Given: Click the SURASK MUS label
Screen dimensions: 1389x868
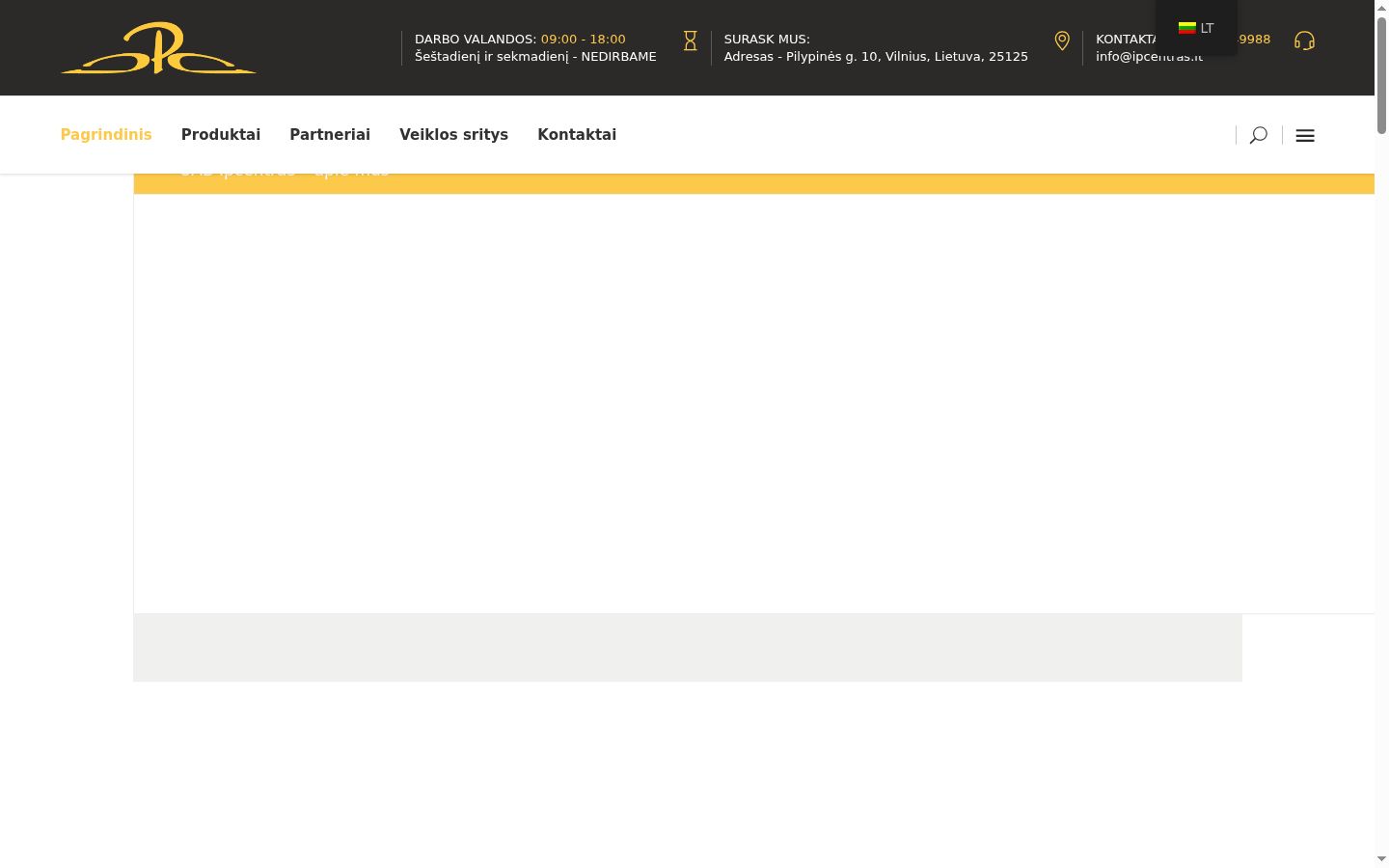Looking at the screenshot, I should tap(767, 39).
